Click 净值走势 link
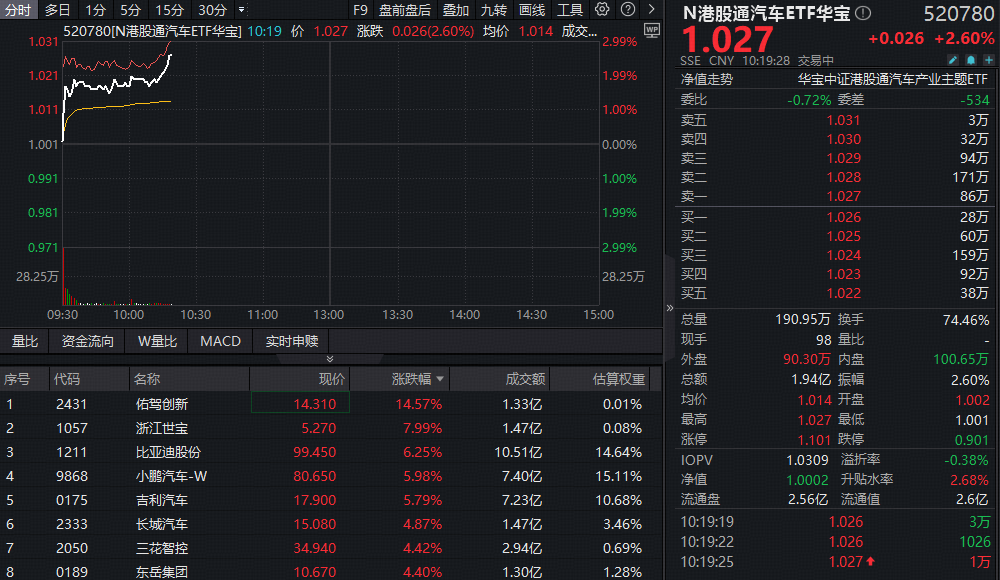 (x=706, y=78)
